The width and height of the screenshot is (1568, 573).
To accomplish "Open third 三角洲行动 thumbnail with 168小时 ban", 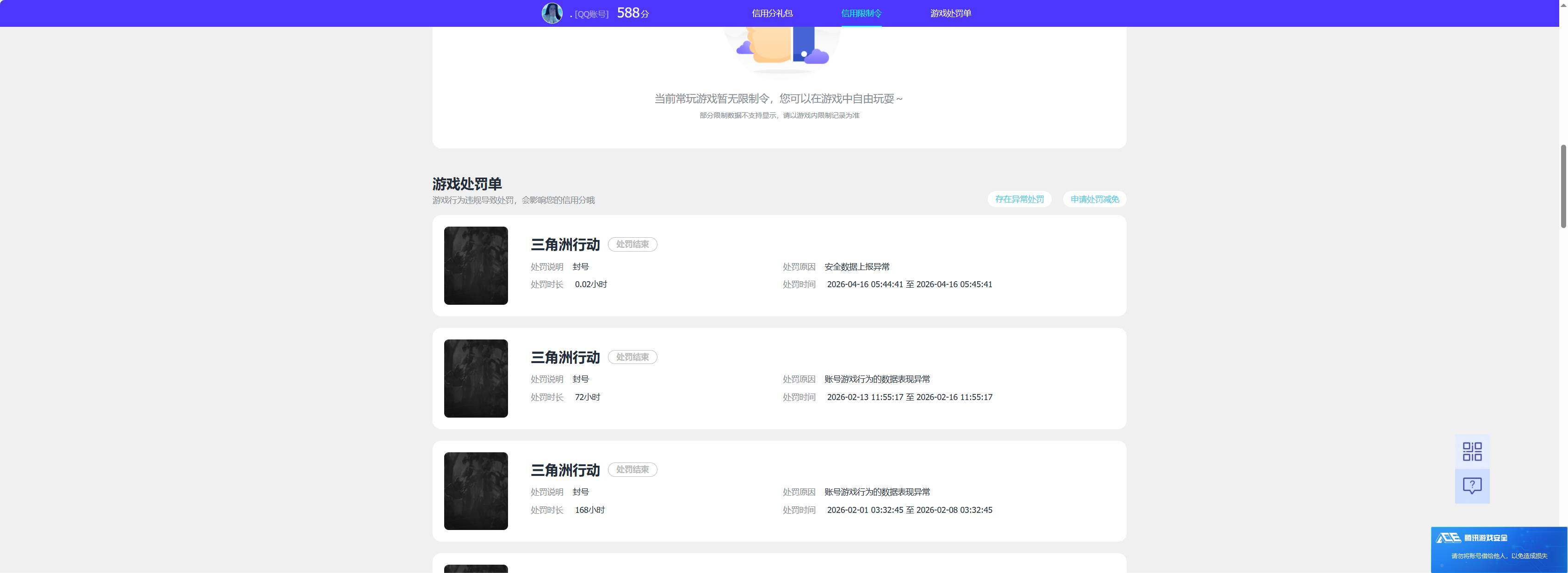I will (x=476, y=491).
